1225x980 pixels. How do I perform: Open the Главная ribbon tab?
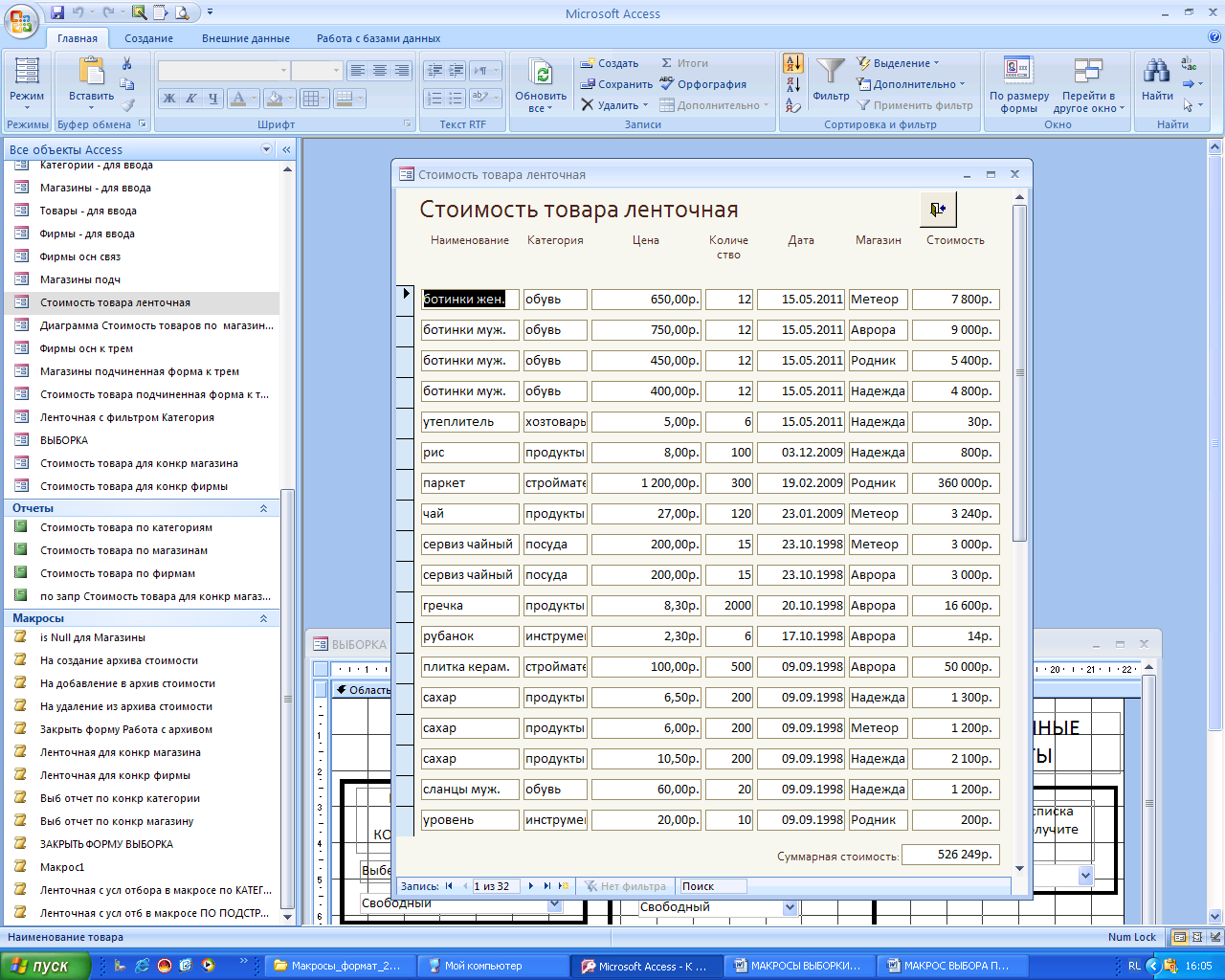78,38
